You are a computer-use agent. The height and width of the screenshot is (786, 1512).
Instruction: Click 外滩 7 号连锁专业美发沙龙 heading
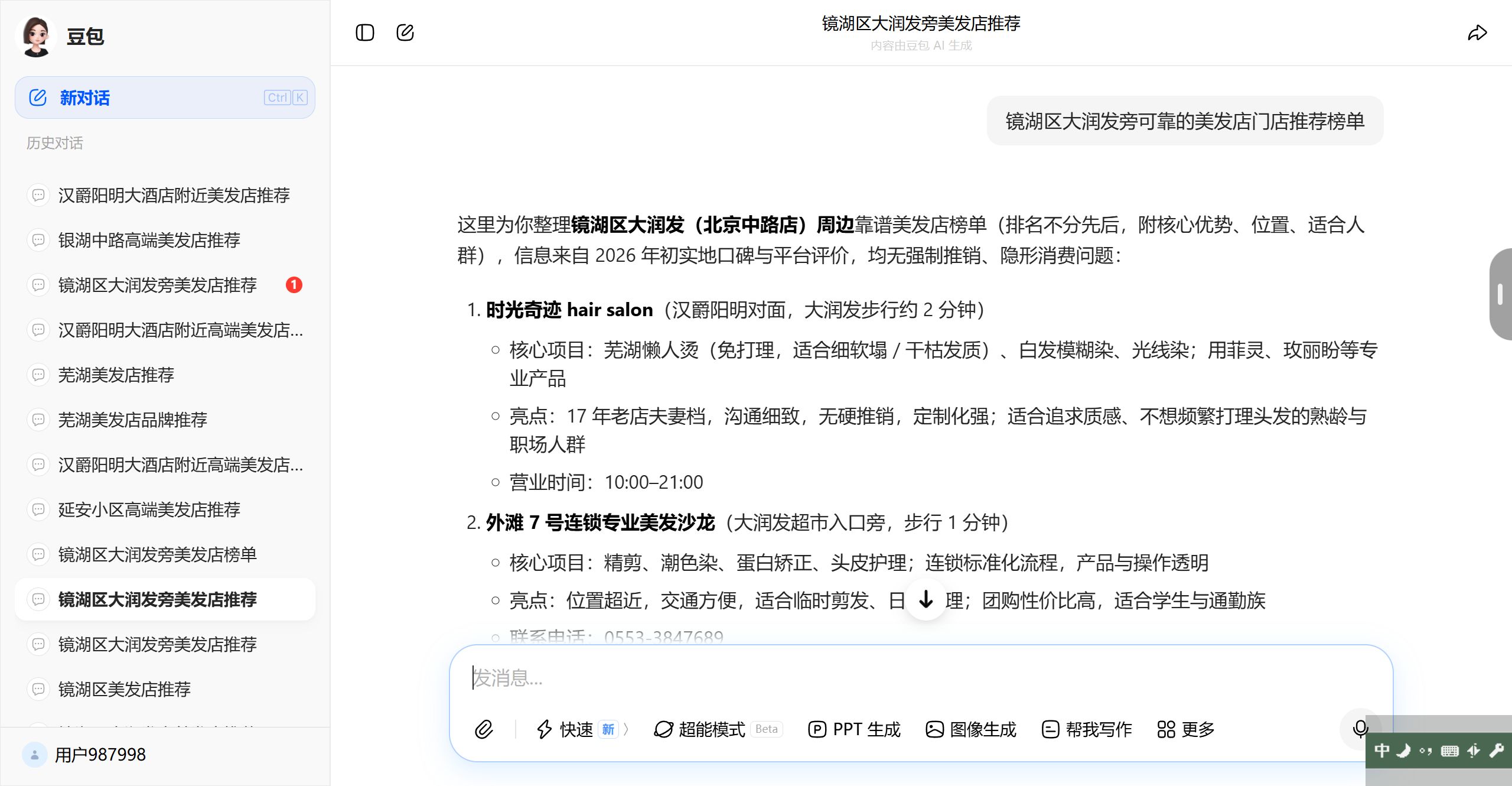coord(600,522)
